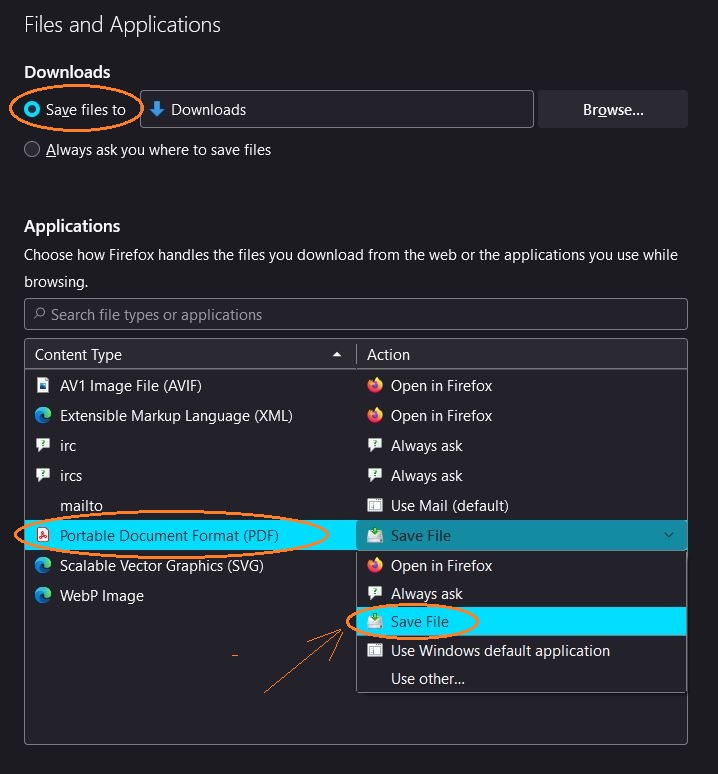
Task: Choose 'Open in Firefox' from dropdown menu
Action: (x=441, y=565)
